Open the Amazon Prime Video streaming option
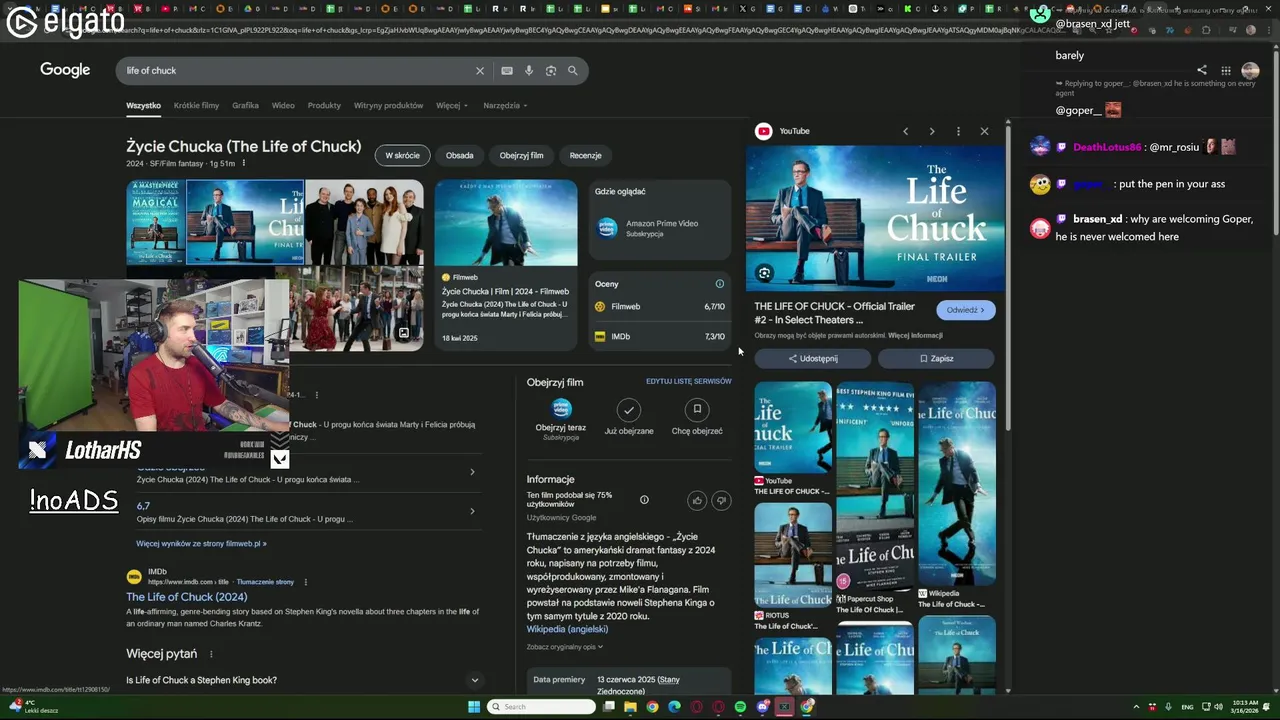Screen dimensions: 1280x720 click(660, 228)
